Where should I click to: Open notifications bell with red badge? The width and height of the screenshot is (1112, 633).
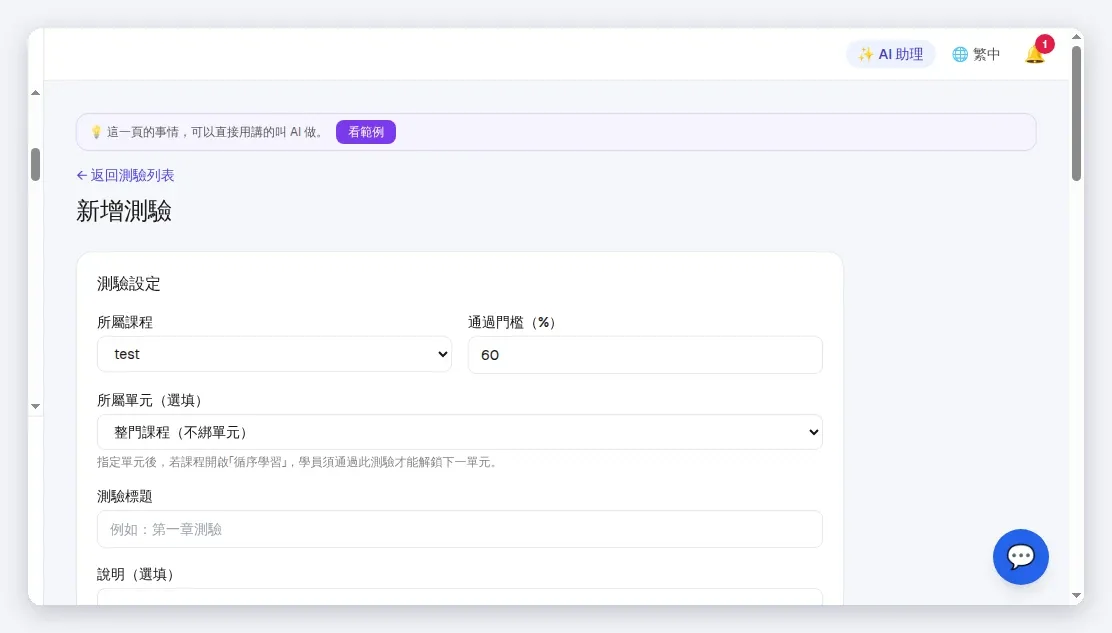tap(1036, 53)
